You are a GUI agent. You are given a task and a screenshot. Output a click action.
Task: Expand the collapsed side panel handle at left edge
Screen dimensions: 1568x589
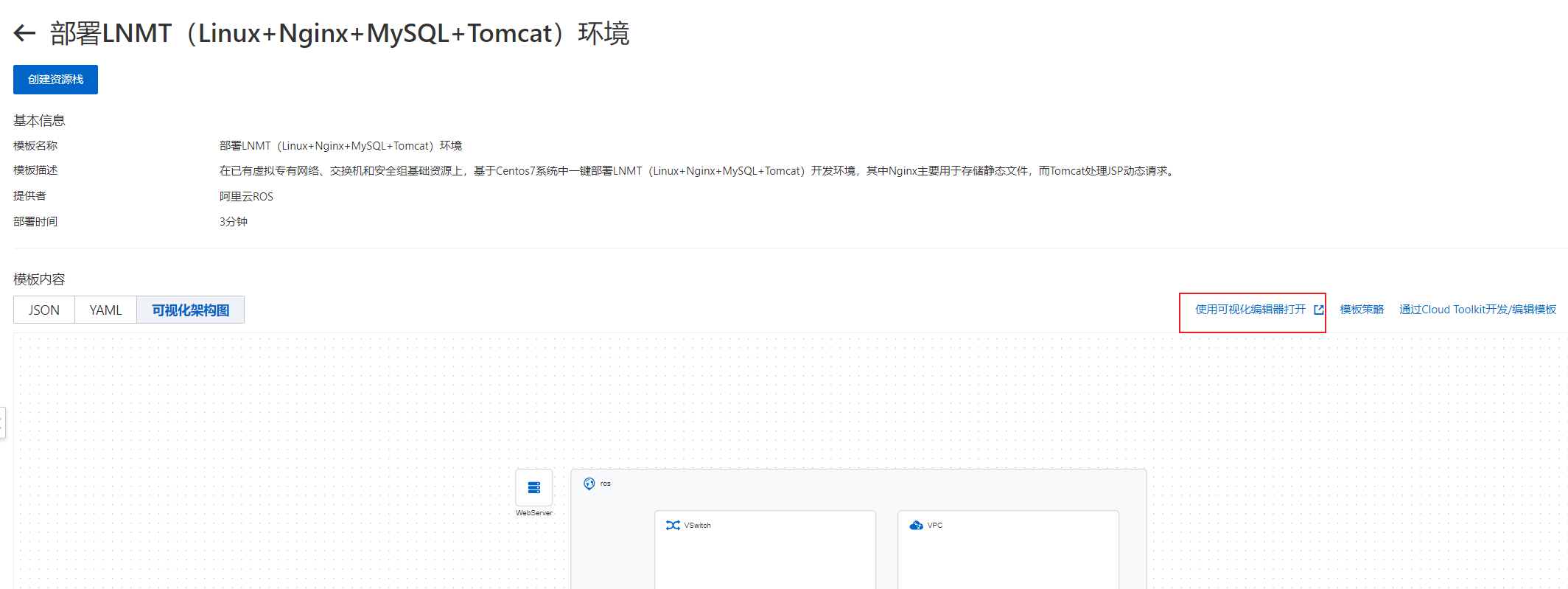(x=3, y=423)
